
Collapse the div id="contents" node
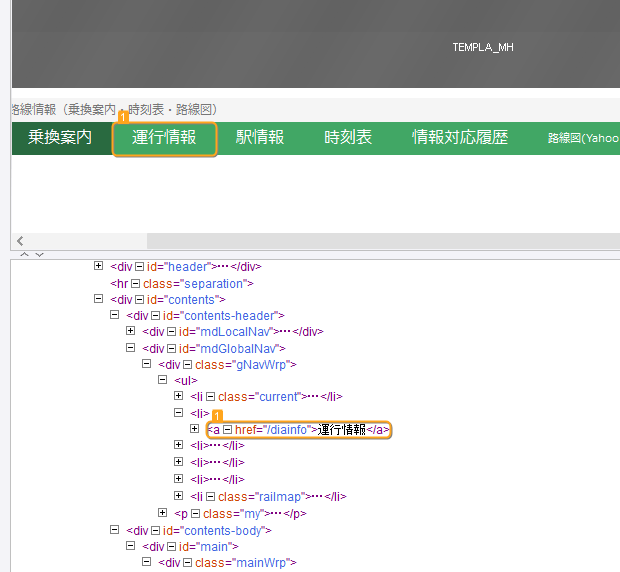click(x=98, y=298)
